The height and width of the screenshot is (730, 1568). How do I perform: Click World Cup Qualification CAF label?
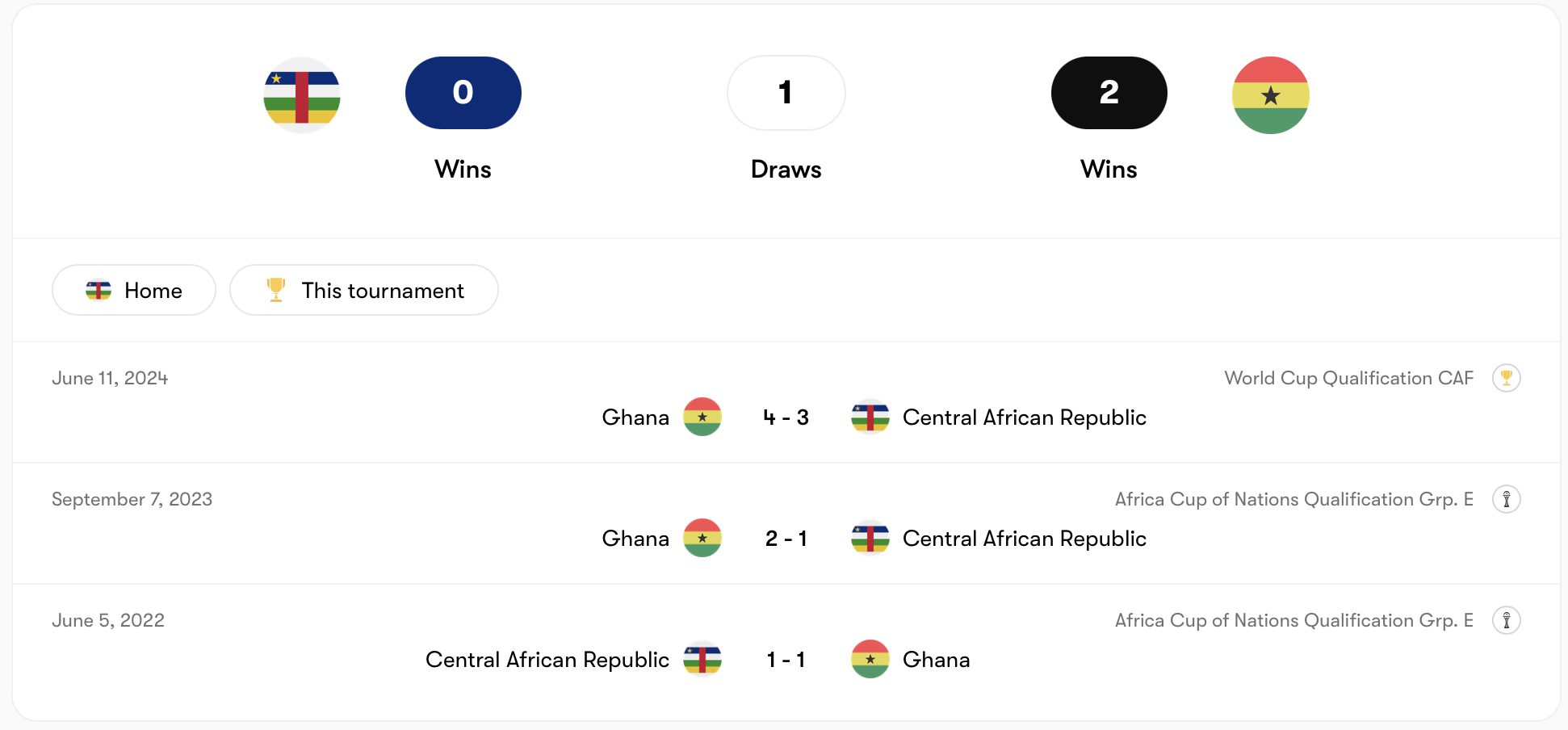pyautogui.click(x=1348, y=378)
